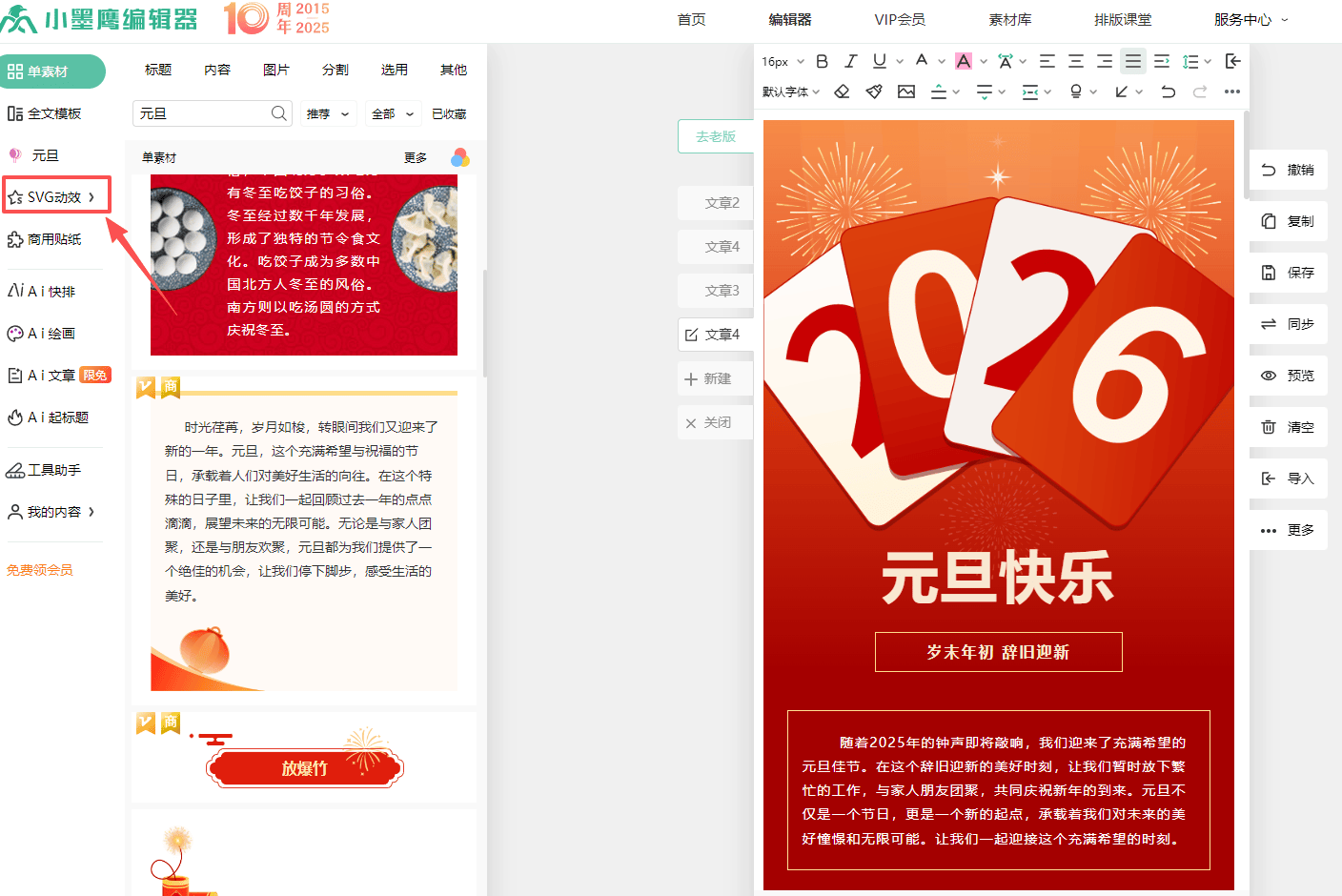Open the 素材库 menu item

click(1009, 19)
